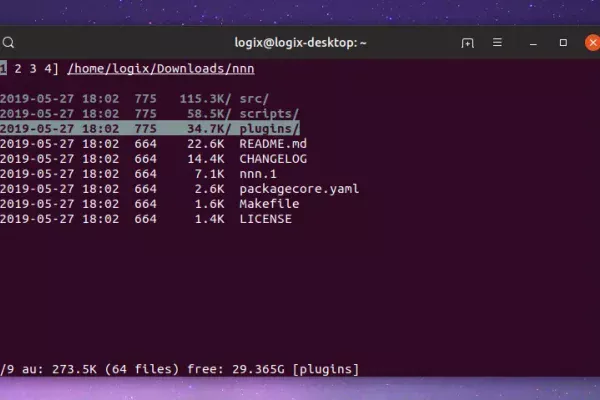Open the terminal search icon

[x=8, y=42]
